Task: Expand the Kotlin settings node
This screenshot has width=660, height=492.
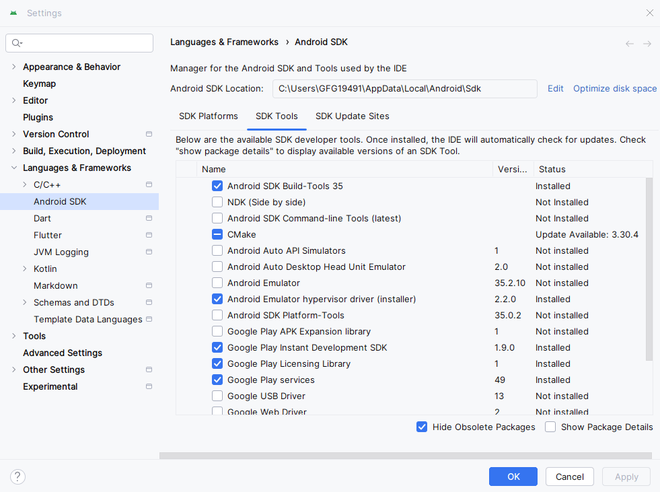Action: point(24,269)
